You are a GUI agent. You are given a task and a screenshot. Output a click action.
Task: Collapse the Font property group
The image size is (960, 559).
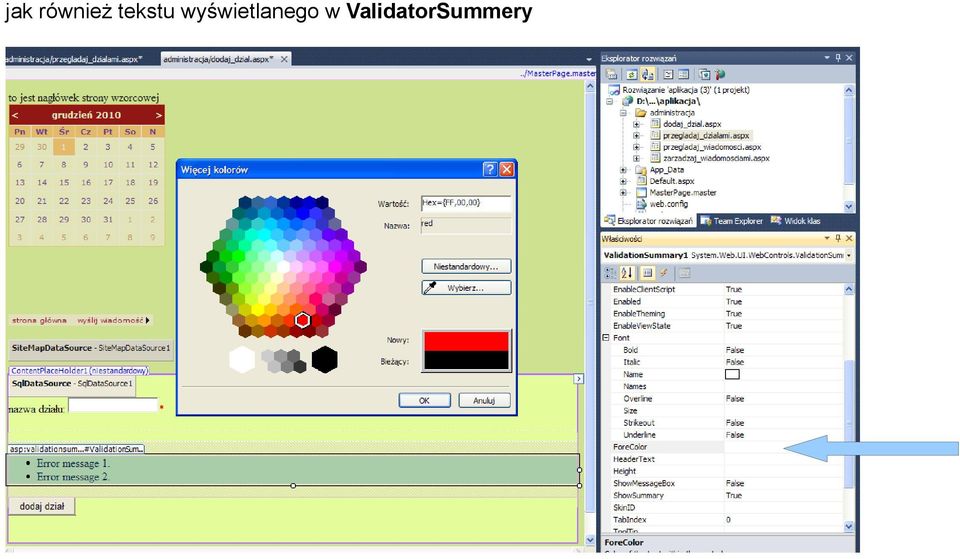pyautogui.click(x=606, y=338)
